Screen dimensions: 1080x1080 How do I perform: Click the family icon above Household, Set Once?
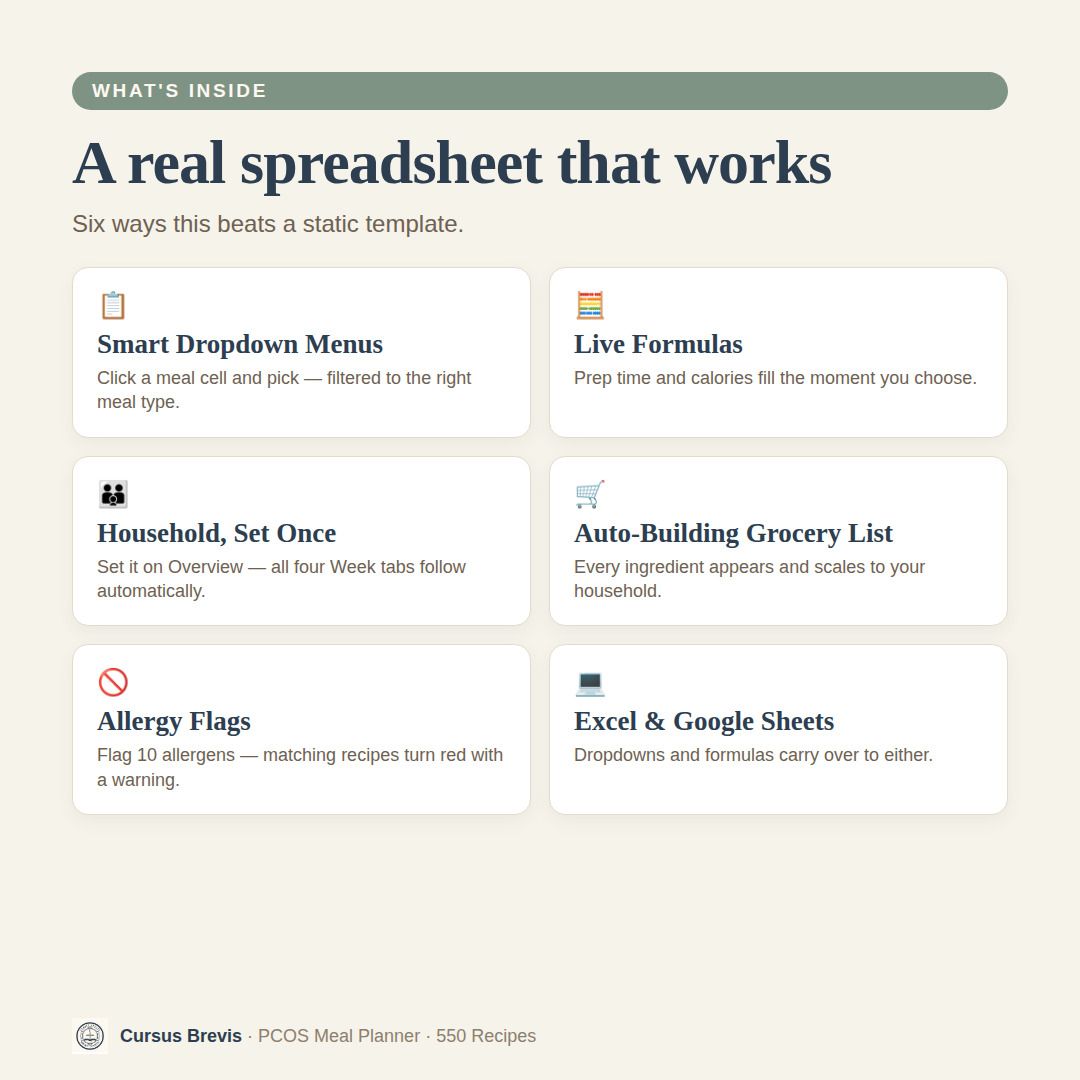click(113, 494)
